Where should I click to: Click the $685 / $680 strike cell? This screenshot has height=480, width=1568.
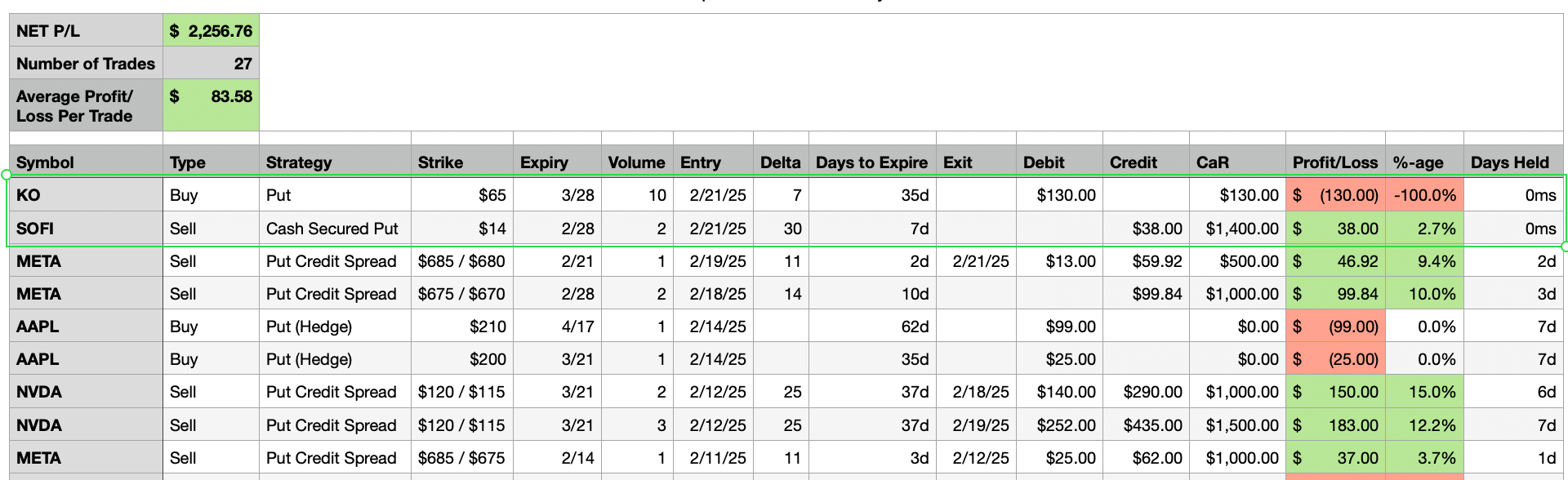click(x=462, y=261)
